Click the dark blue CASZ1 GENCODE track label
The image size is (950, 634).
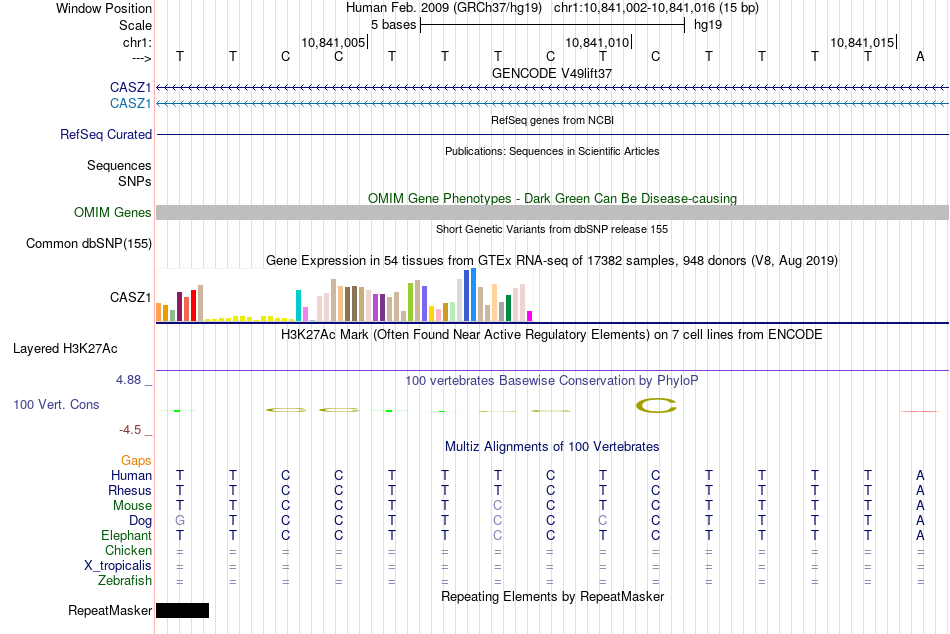coord(130,87)
